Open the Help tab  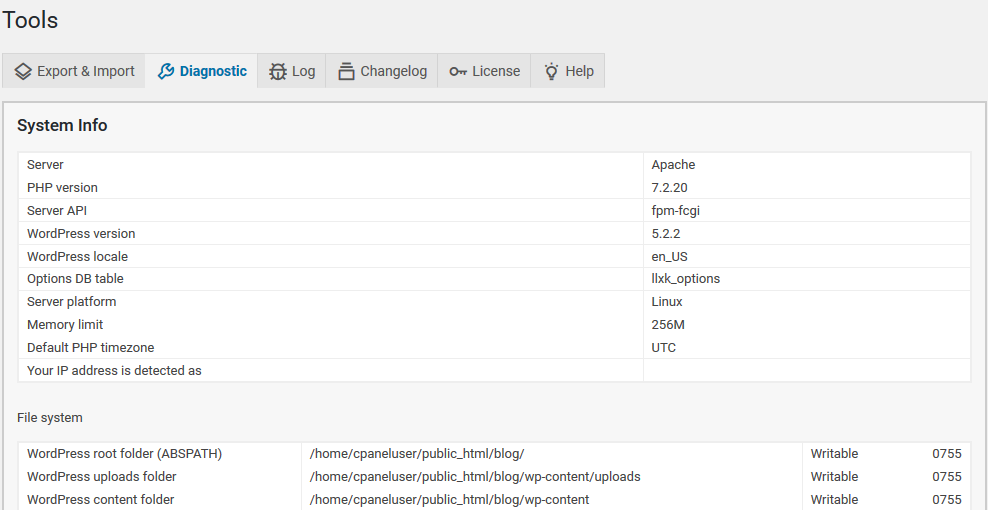pos(579,71)
